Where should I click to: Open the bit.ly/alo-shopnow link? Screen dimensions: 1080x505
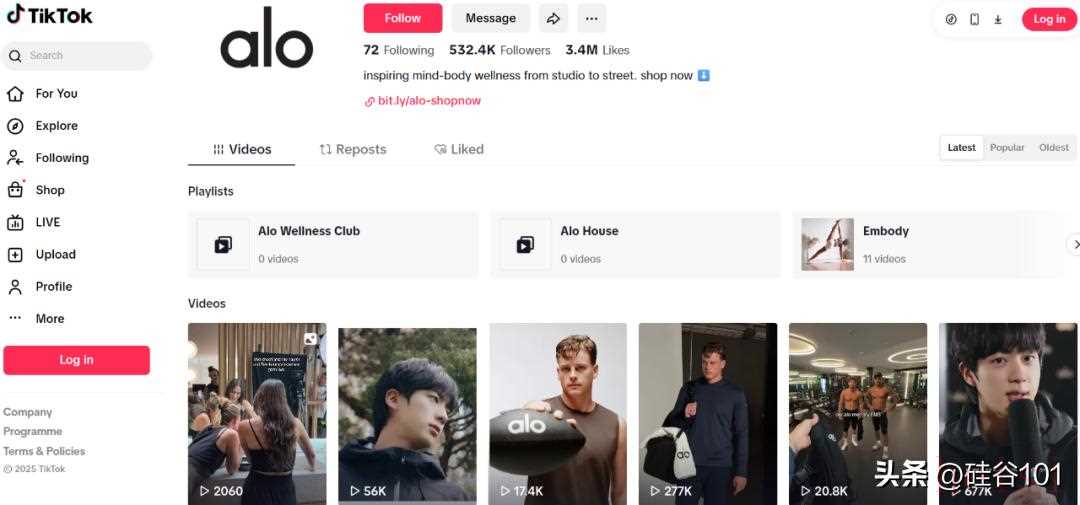click(423, 101)
